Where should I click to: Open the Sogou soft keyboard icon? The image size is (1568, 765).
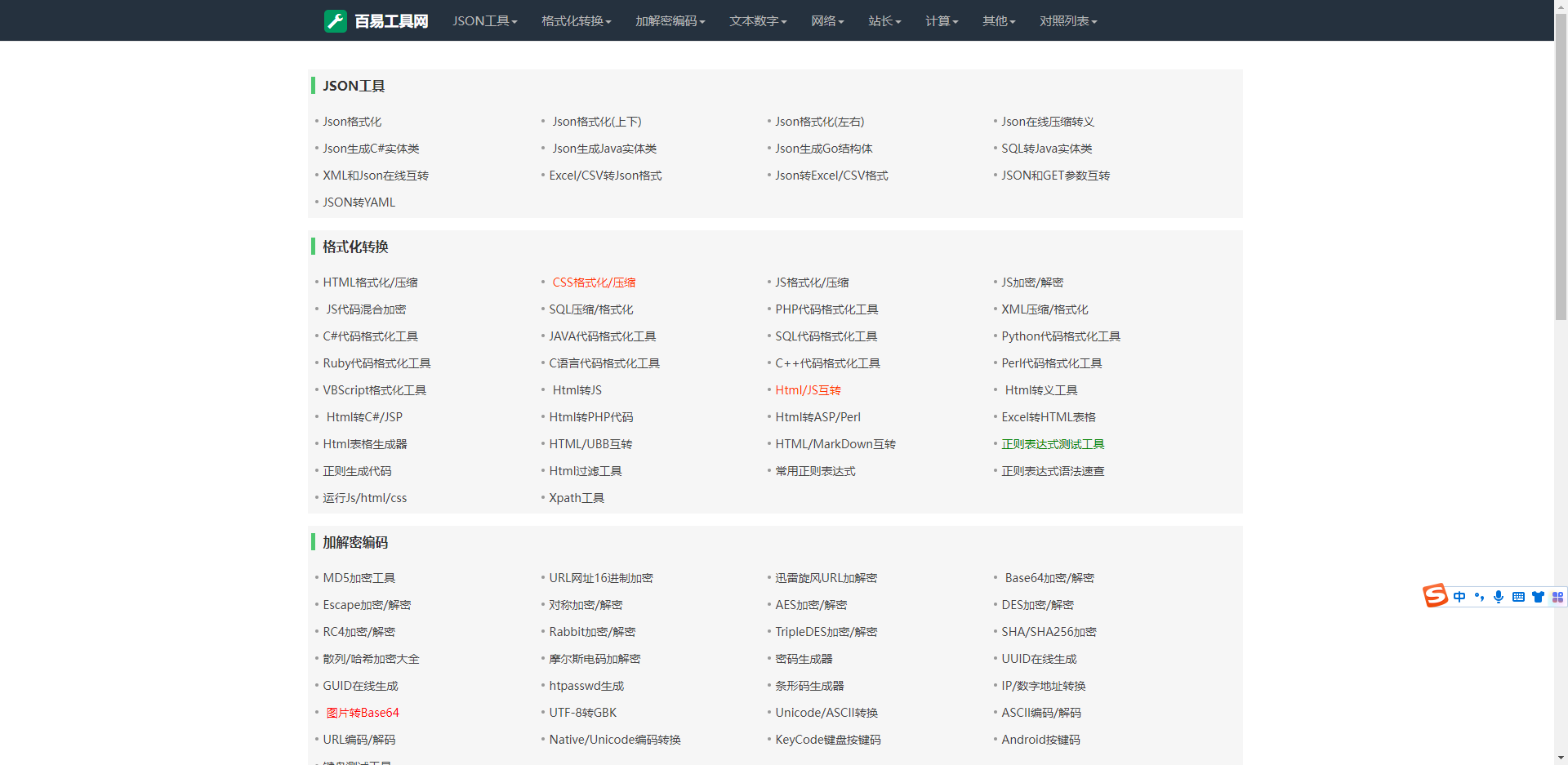point(1518,597)
